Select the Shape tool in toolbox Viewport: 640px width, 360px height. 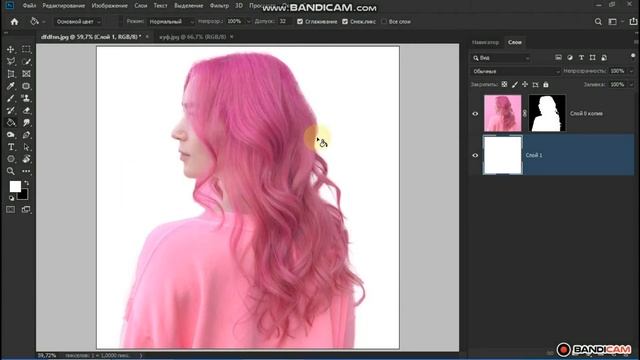[x=11, y=159]
